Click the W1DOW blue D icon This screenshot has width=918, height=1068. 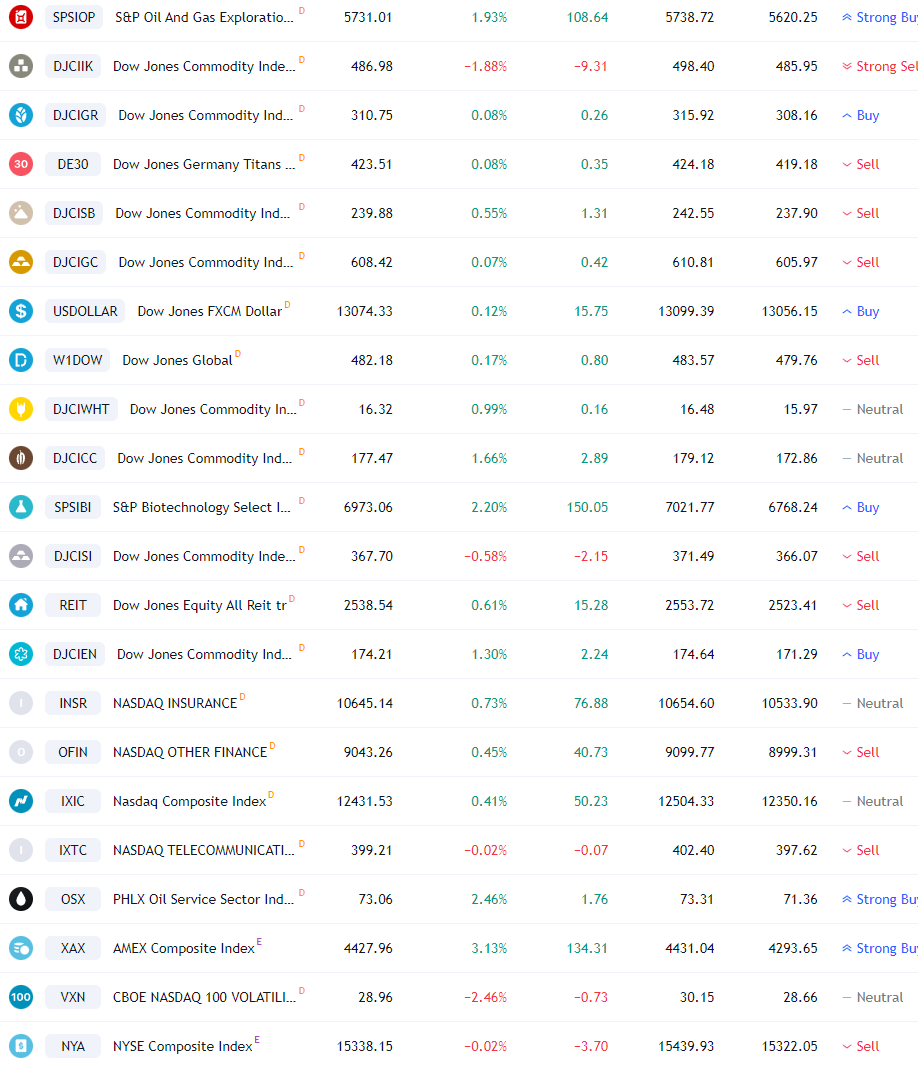pyautogui.click(x=21, y=360)
